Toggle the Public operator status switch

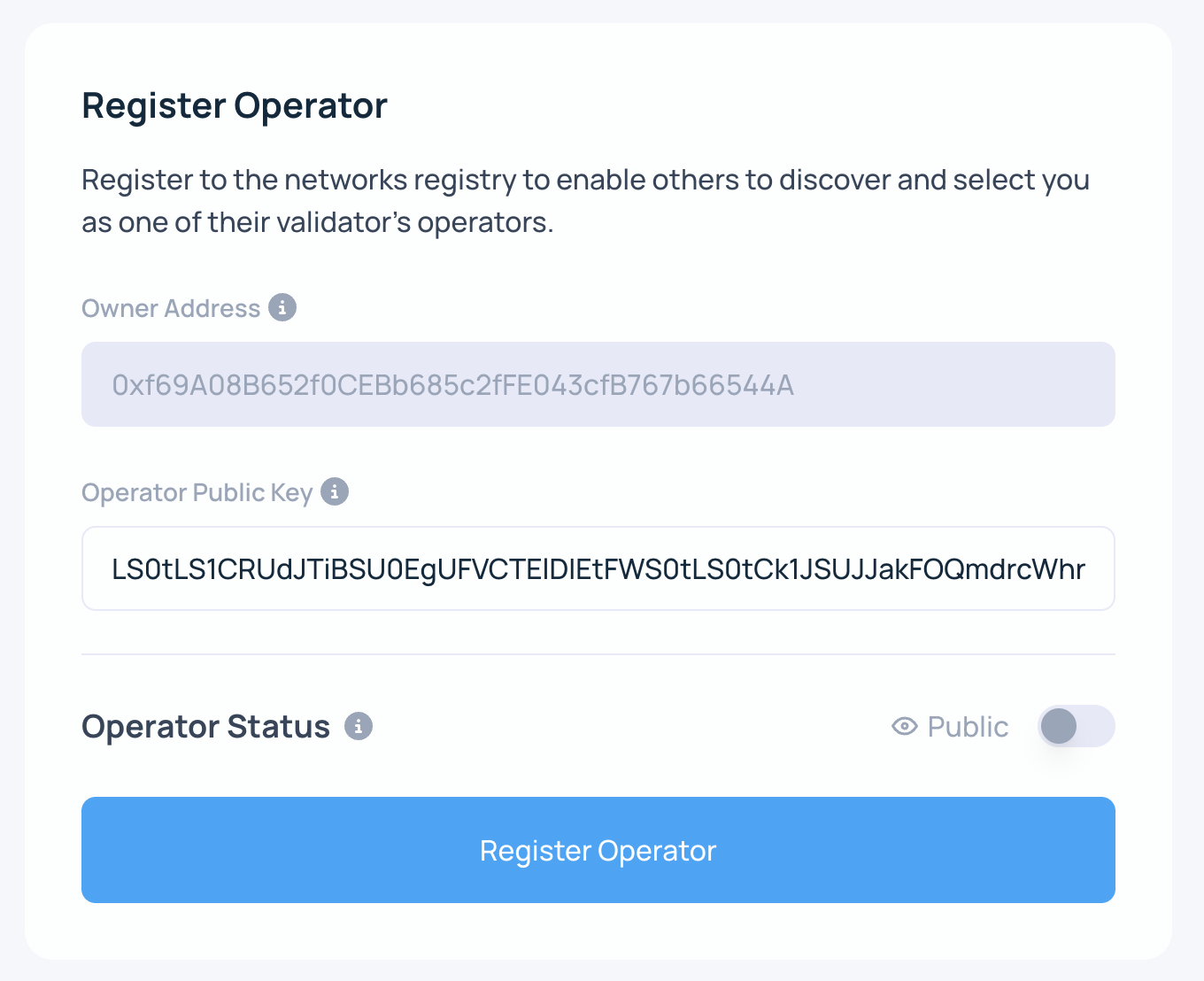click(1076, 726)
